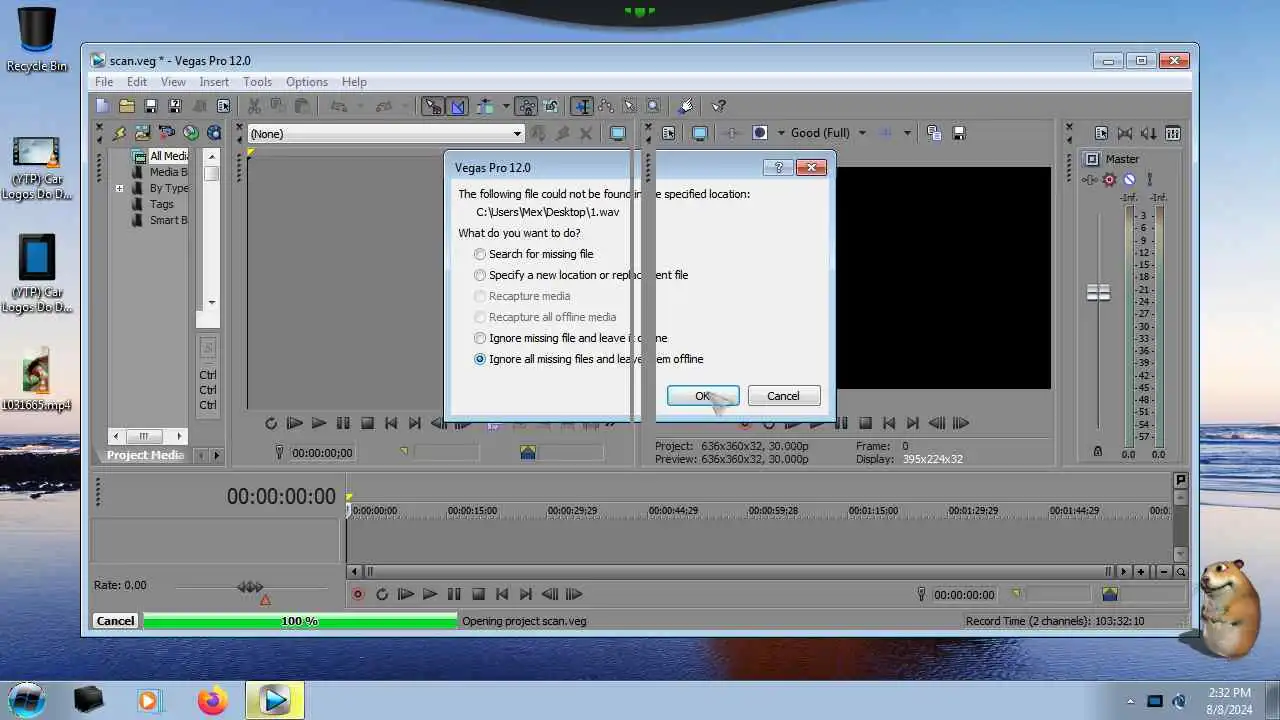Open Interactive Tutorials icon

coord(686,106)
